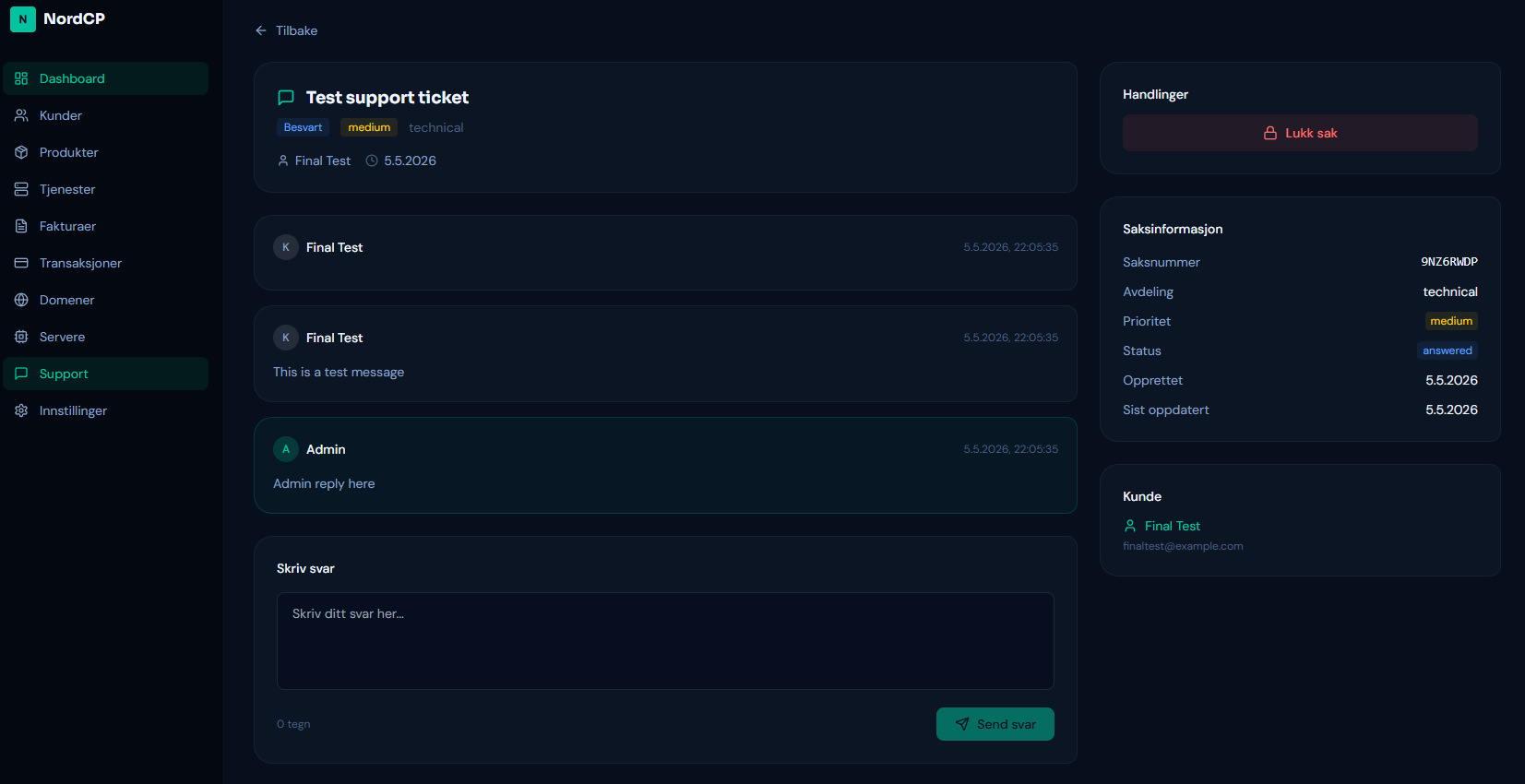Screen dimensions: 1525x784
Task: Click the K avatar on the test message
Action: (286, 338)
